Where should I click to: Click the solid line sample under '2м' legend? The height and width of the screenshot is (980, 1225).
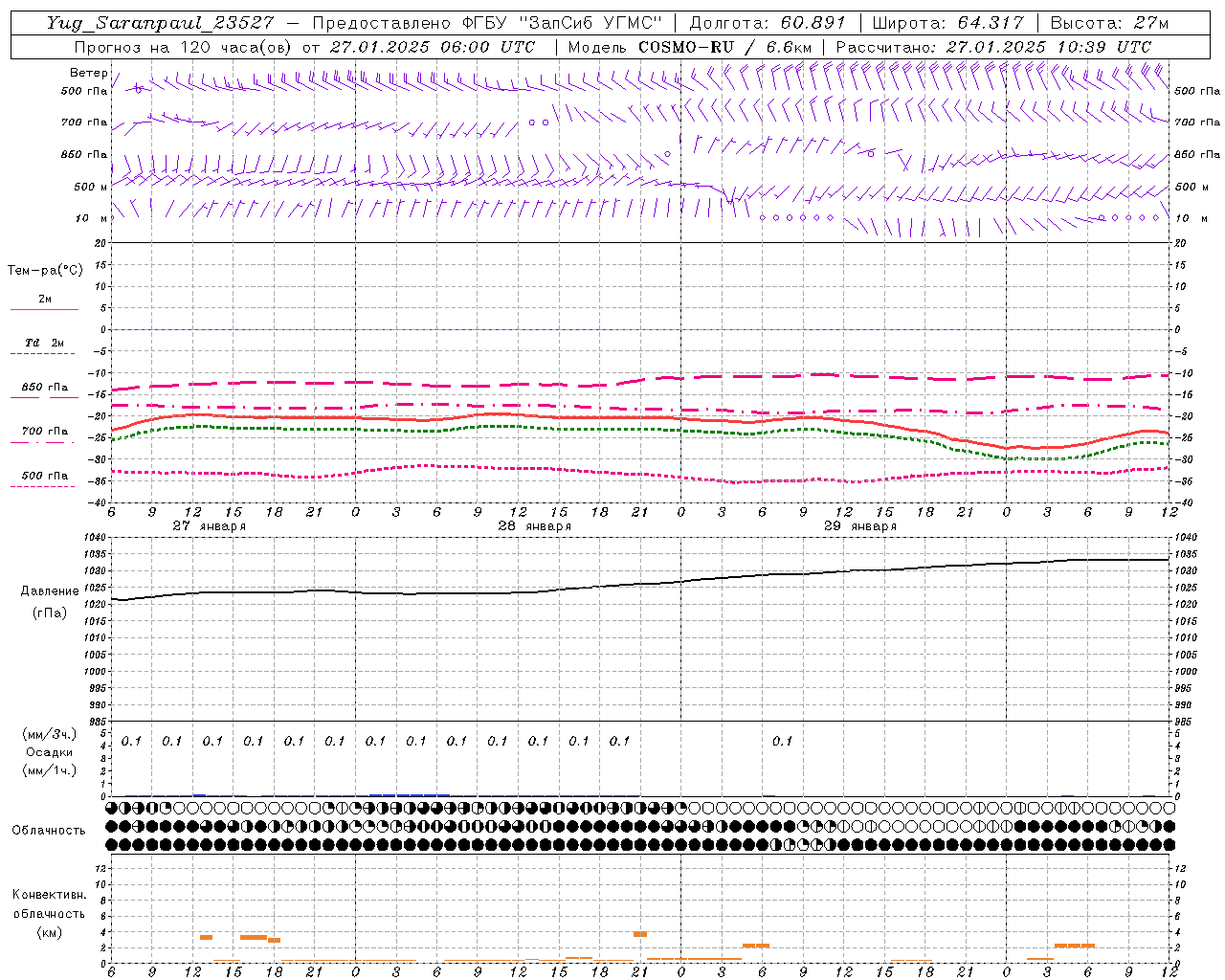tap(44, 310)
